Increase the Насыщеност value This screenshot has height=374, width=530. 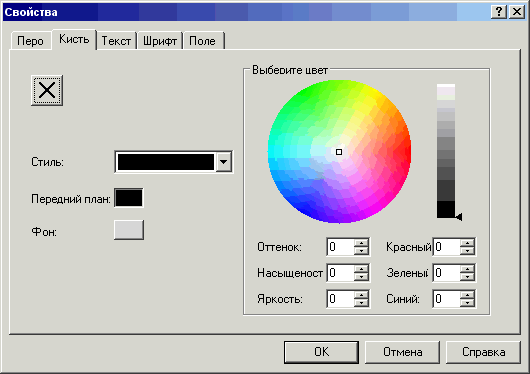(x=361, y=269)
